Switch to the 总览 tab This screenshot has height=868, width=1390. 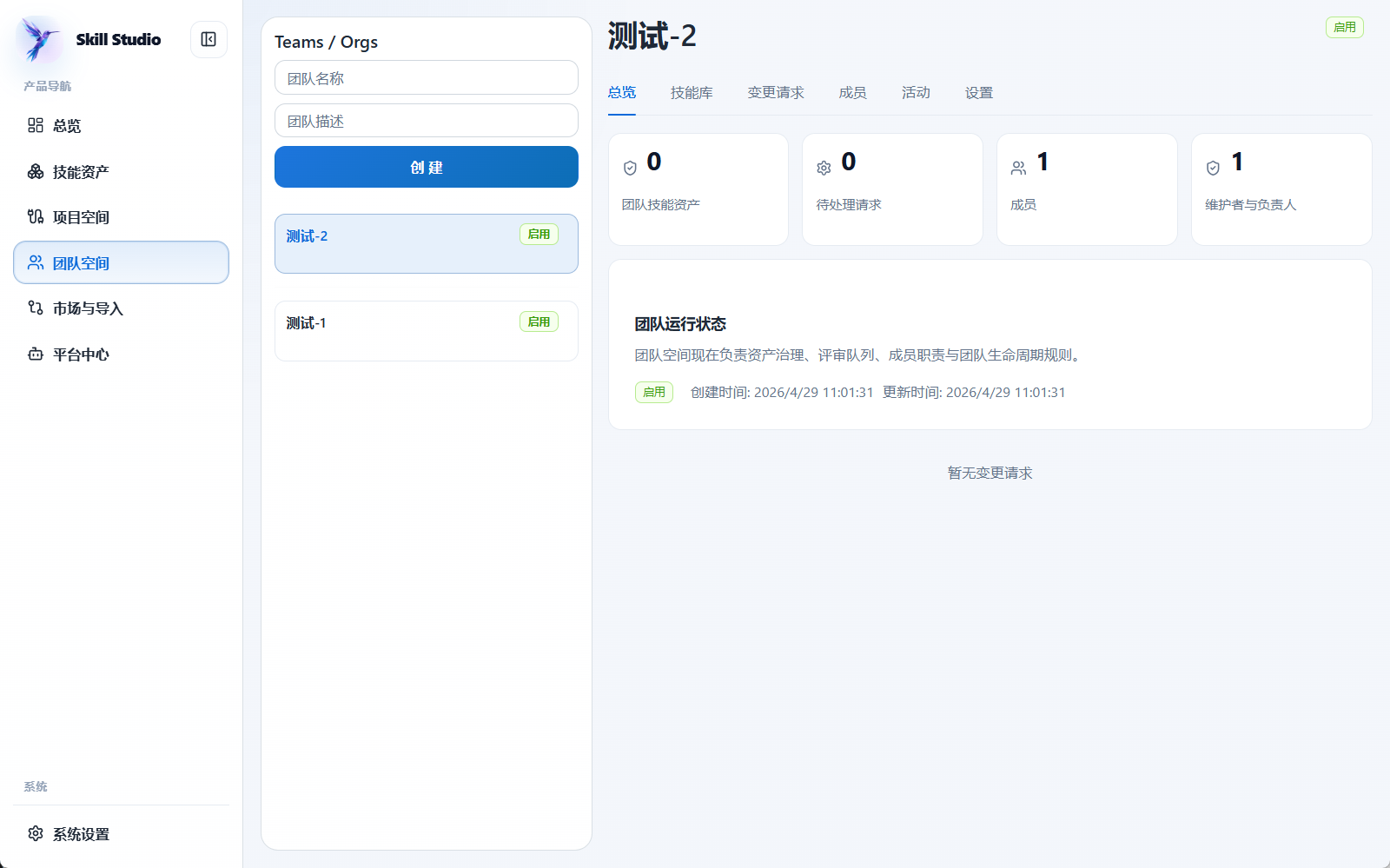(622, 93)
